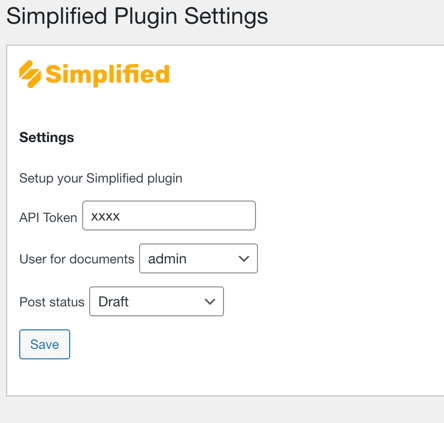Click the gray background below the settings panel
This screenshot has width=444, height=423.
coord(222,410)
